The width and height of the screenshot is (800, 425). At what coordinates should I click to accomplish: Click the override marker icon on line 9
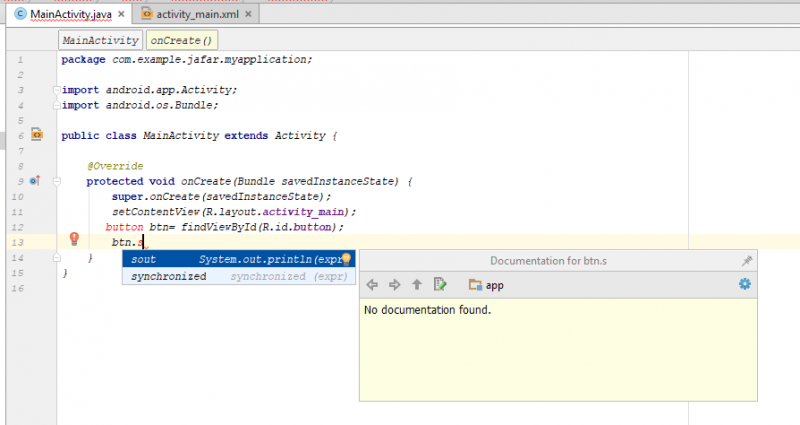[35, 181]
